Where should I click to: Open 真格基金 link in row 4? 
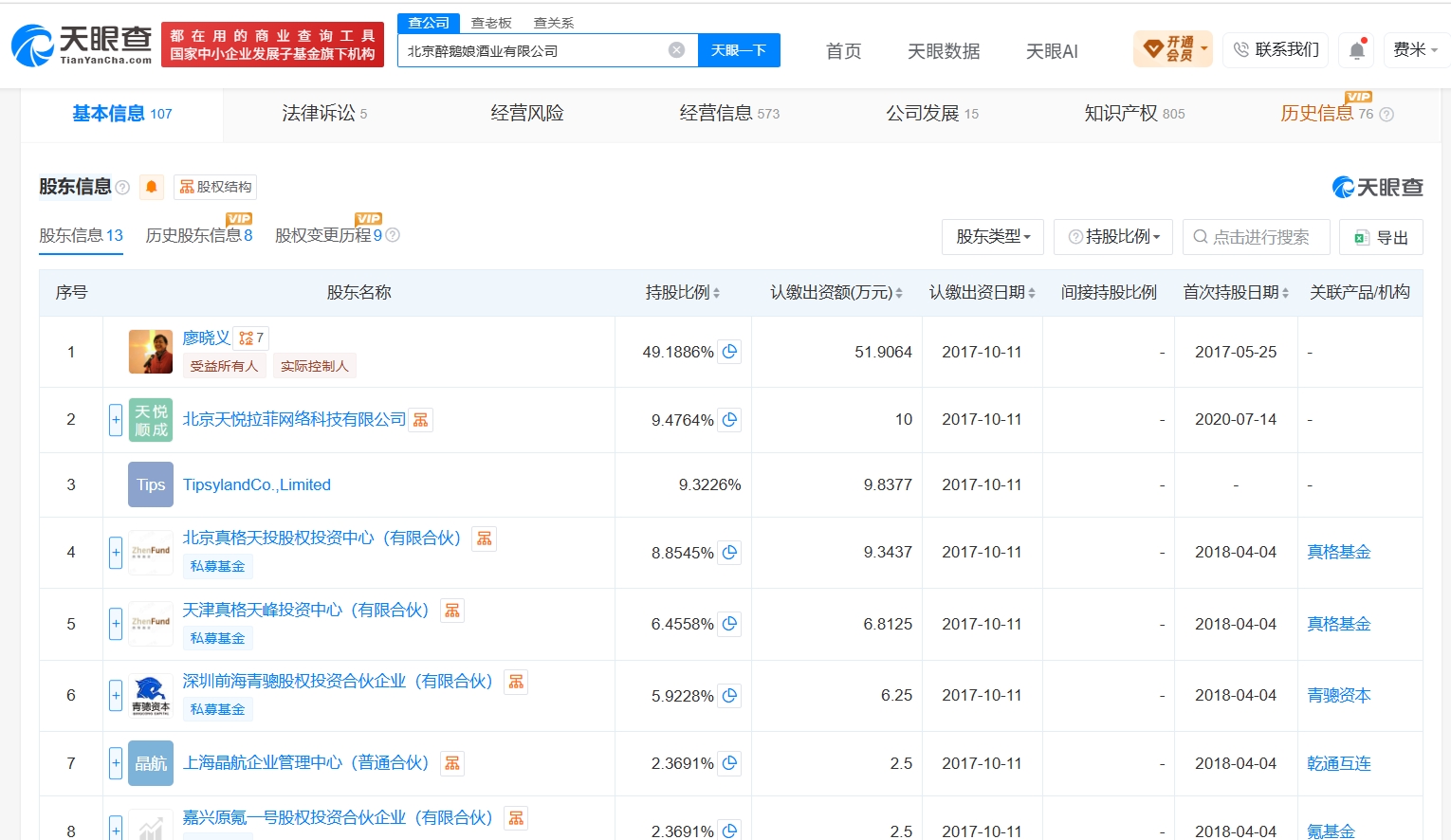point(1339,552)
